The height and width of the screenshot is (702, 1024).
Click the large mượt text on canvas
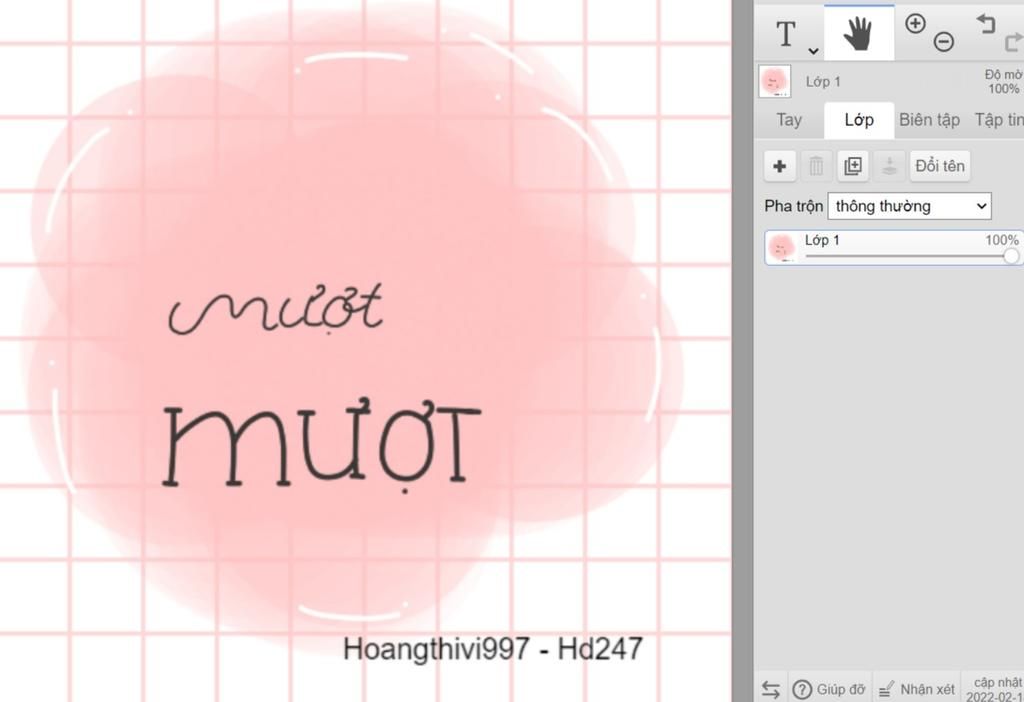coord(321,445)
